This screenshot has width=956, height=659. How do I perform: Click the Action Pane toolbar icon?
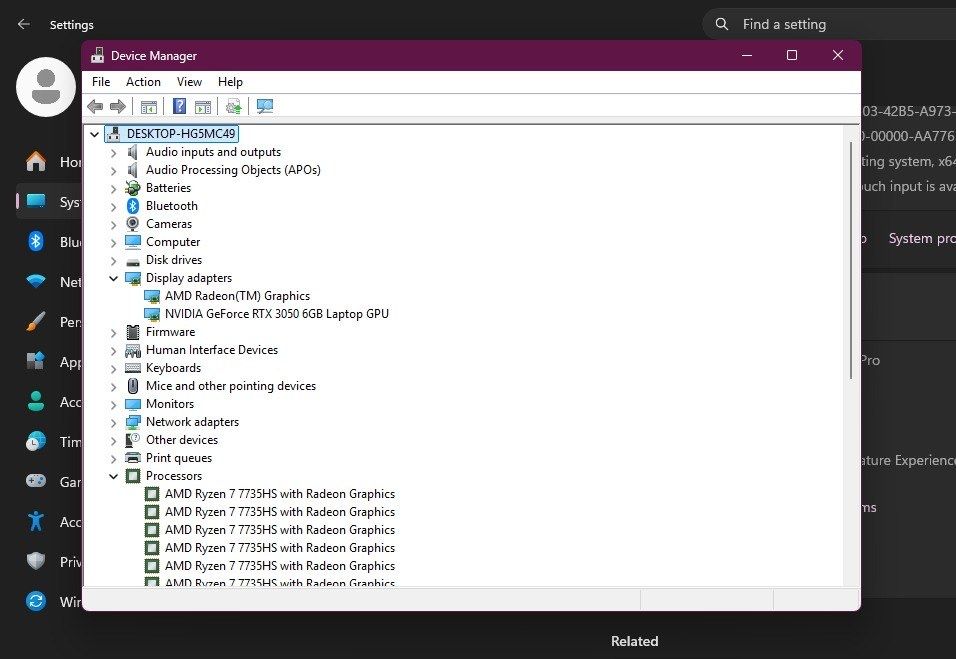click(x=203, y=107)
